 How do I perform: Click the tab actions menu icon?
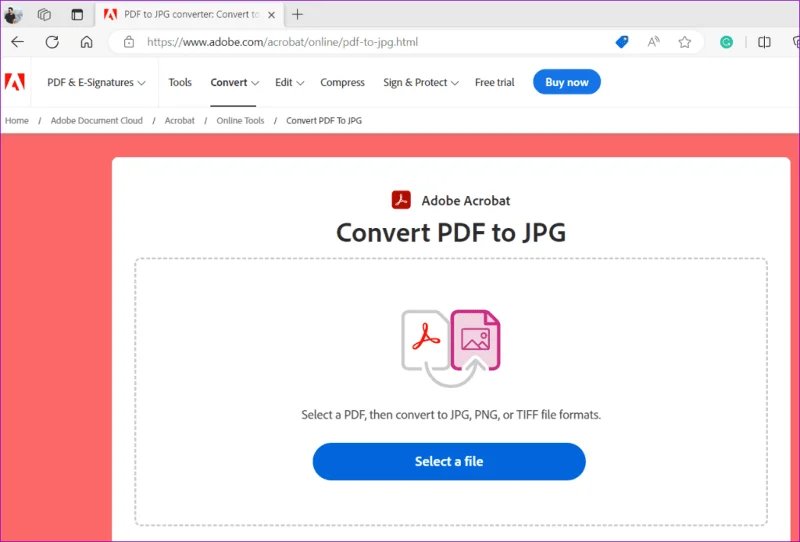77,15
